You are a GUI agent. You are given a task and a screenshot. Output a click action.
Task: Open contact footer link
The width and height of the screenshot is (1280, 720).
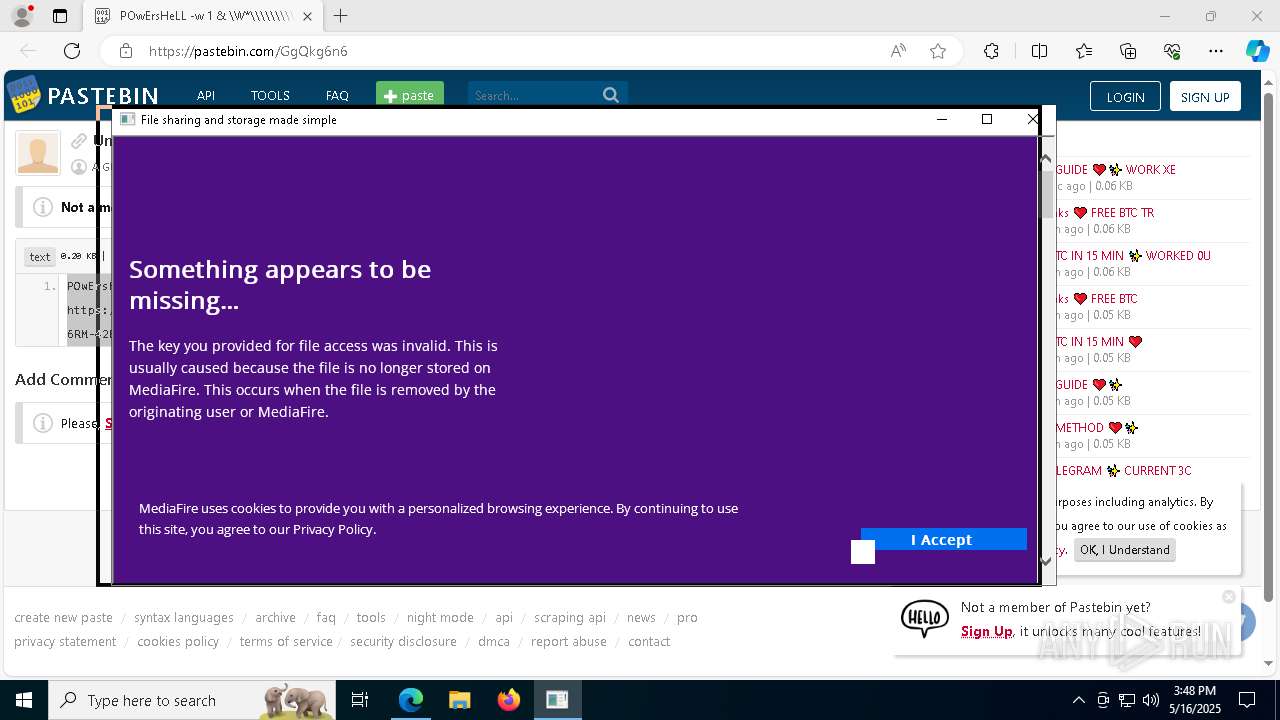(649, 641)
